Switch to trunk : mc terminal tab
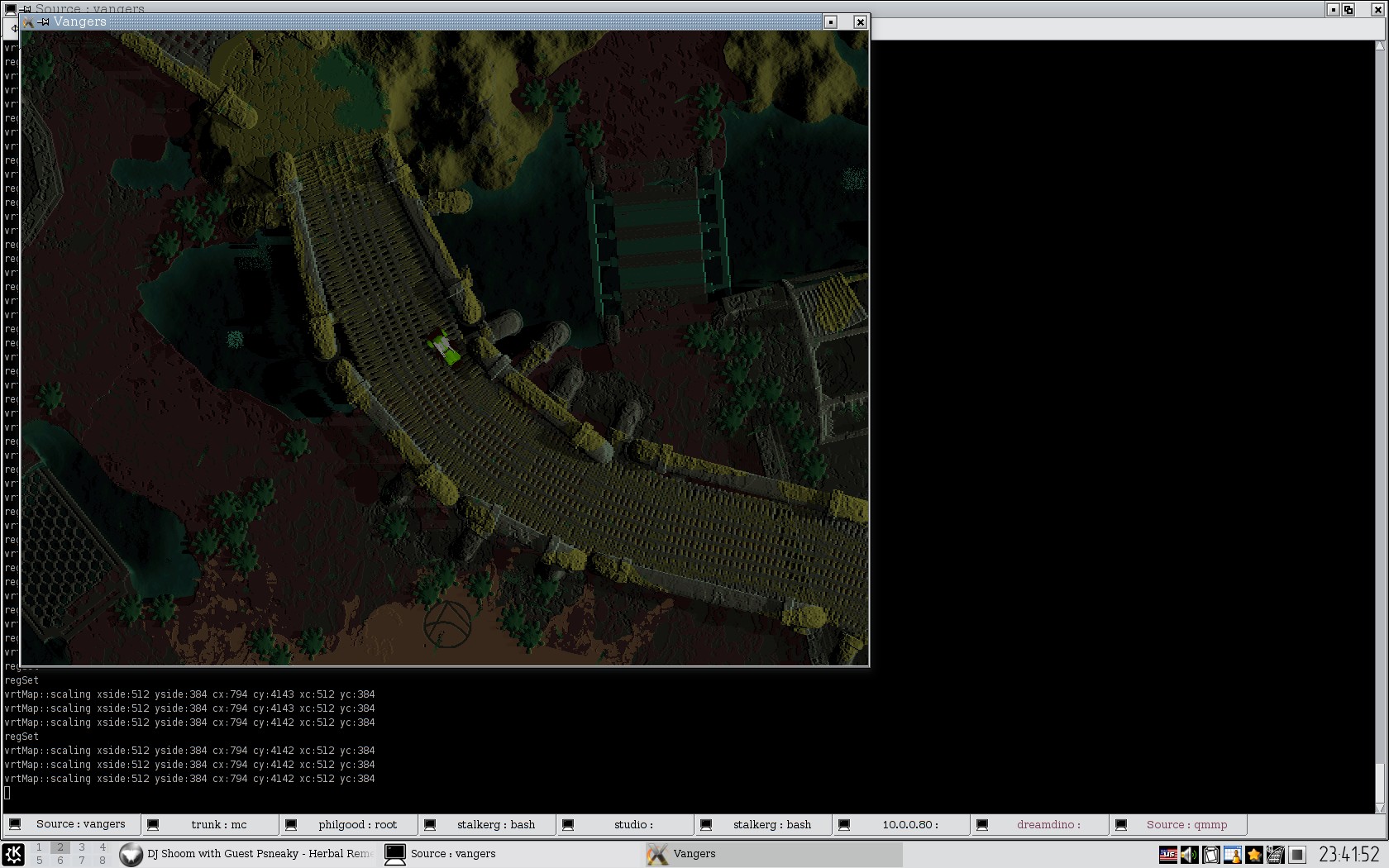1389x868 pixels. [x=209, y=824]
